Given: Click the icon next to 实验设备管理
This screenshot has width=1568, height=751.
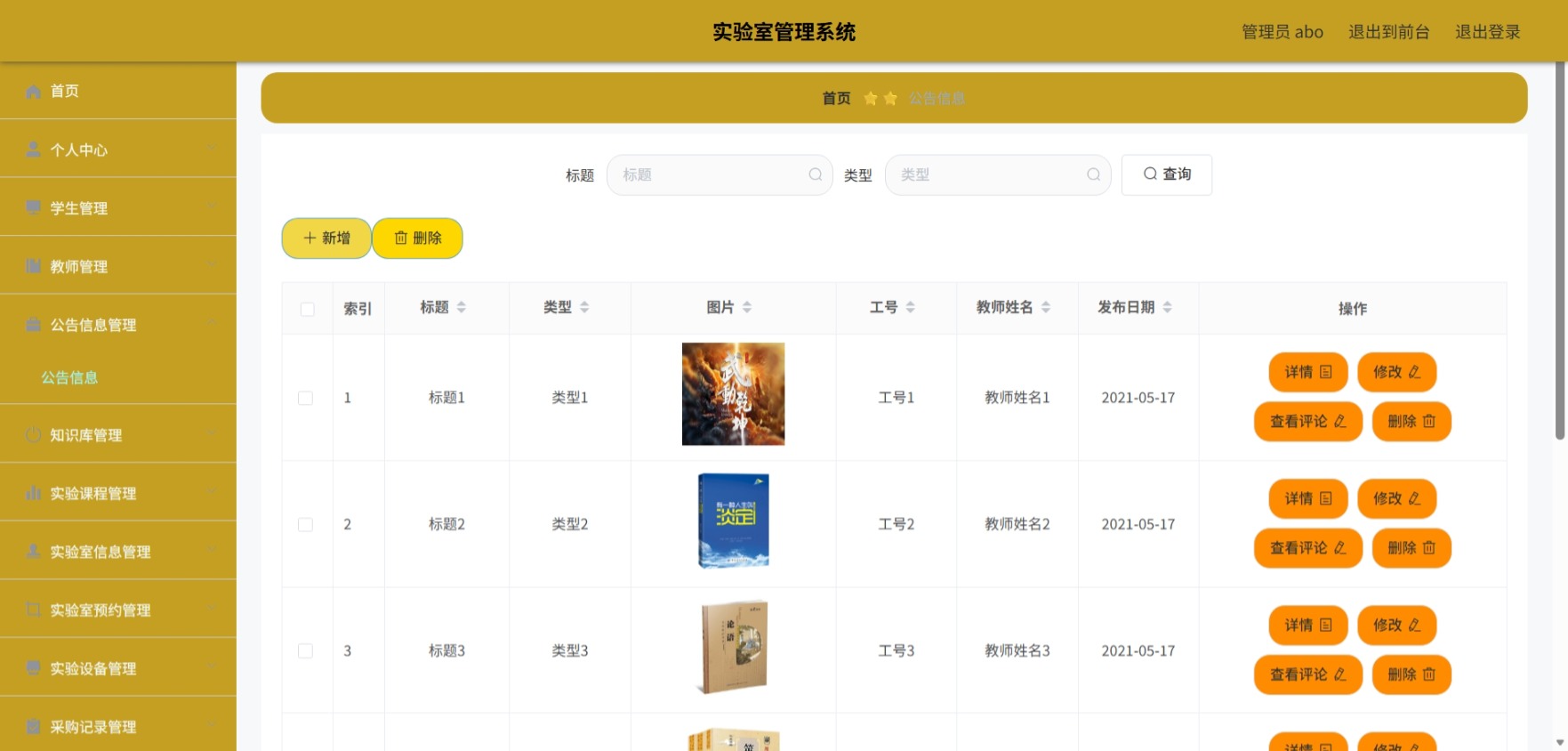Looking at the screenshot, I should click(x=33, y=668).
